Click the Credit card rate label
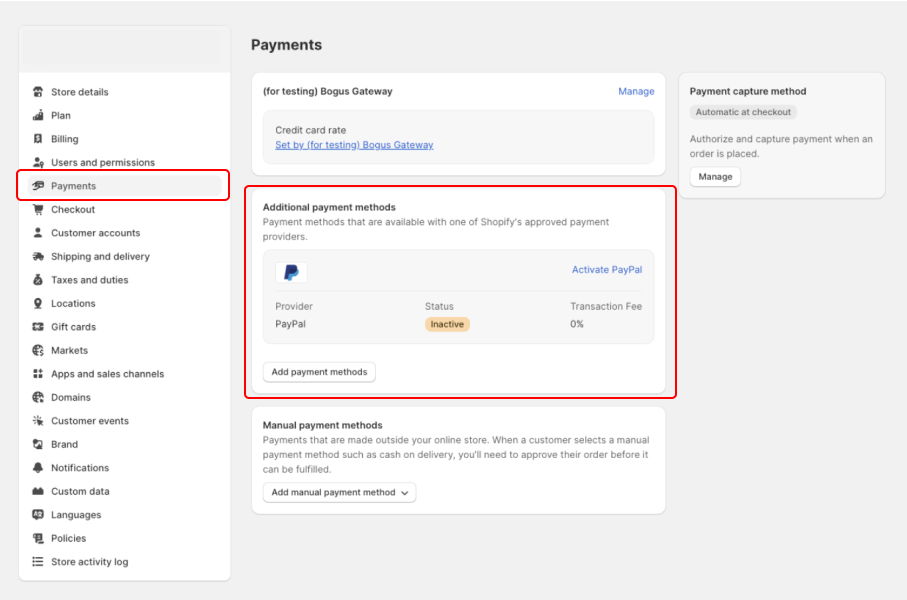Screen dimensions: 907x600 click(x=311, y=130)
